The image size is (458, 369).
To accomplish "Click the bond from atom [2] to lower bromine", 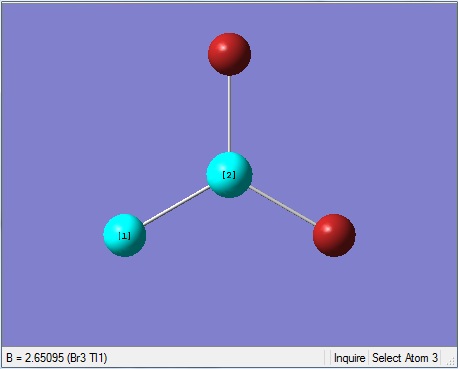I will (x=282, y=205).
